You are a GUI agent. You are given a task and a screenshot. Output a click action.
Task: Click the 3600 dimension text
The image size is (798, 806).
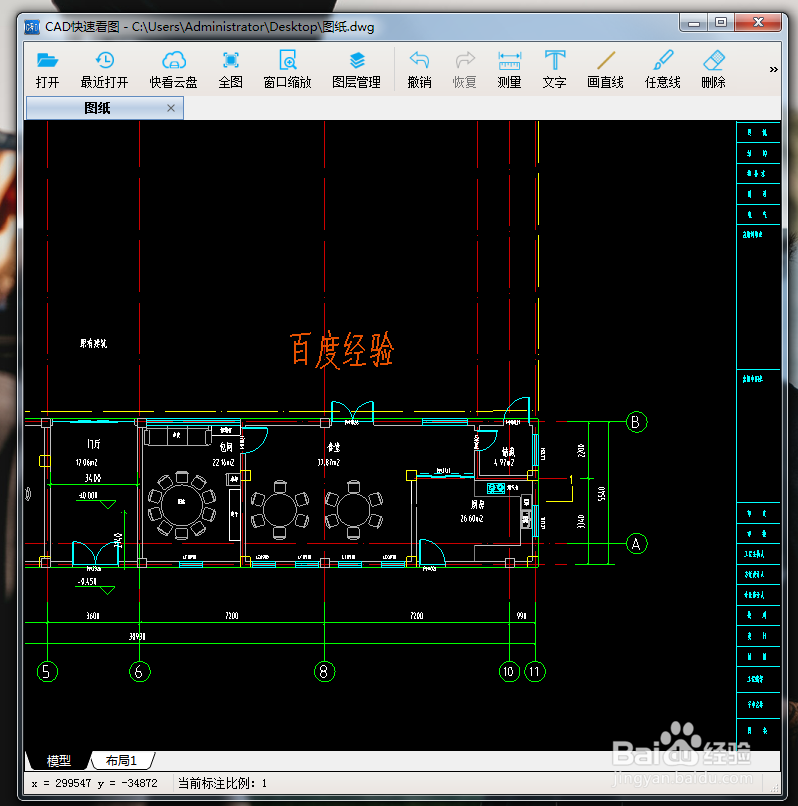93,615
